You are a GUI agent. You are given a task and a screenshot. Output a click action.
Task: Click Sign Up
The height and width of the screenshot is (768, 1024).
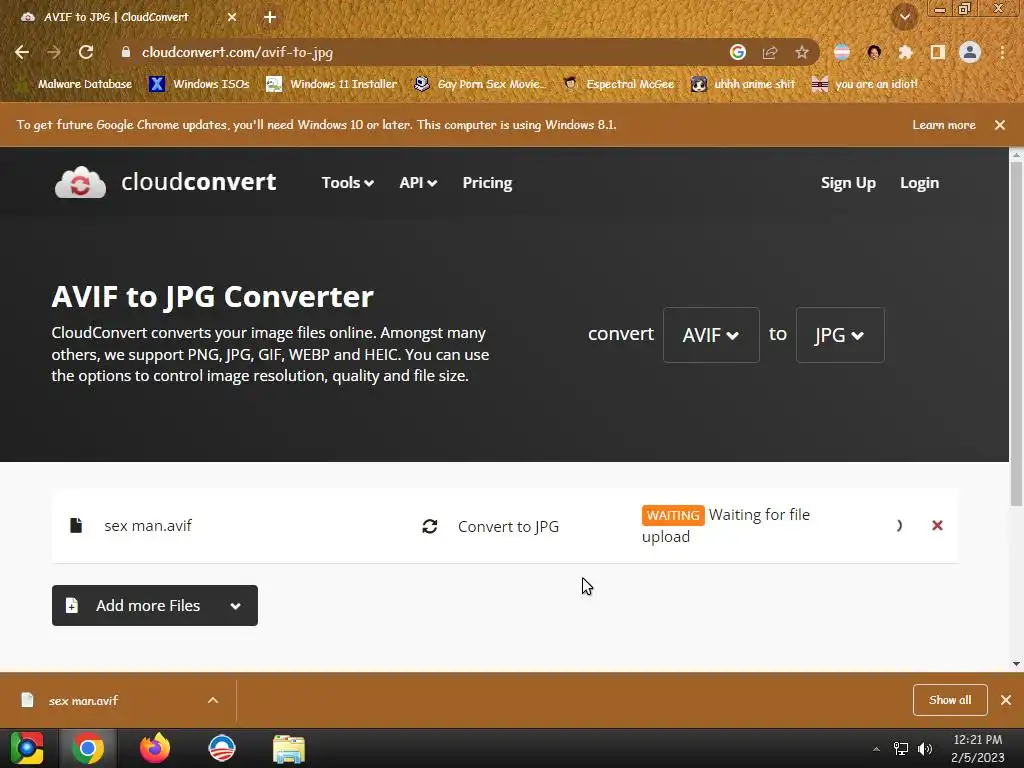[x=848, y=183]
